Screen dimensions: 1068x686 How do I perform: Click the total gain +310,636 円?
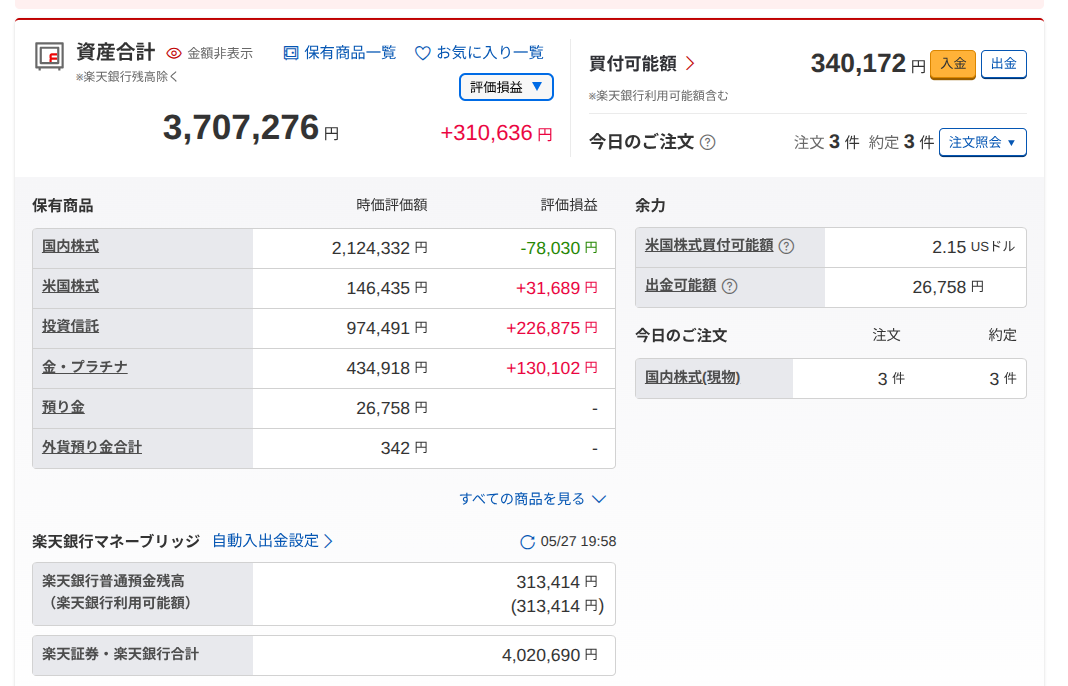coord(496,133)
